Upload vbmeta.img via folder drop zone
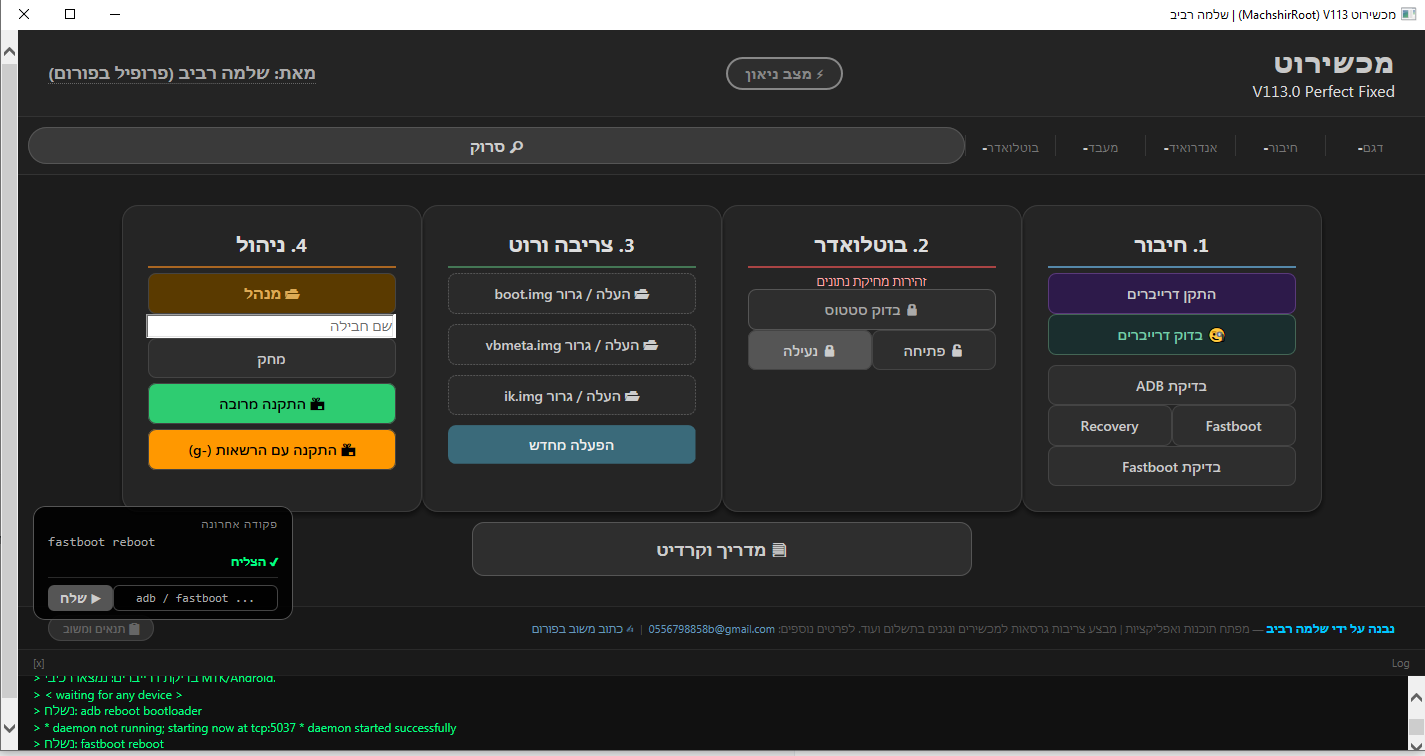The height and width of the screenshot is (756, 1425). (571, 344)
